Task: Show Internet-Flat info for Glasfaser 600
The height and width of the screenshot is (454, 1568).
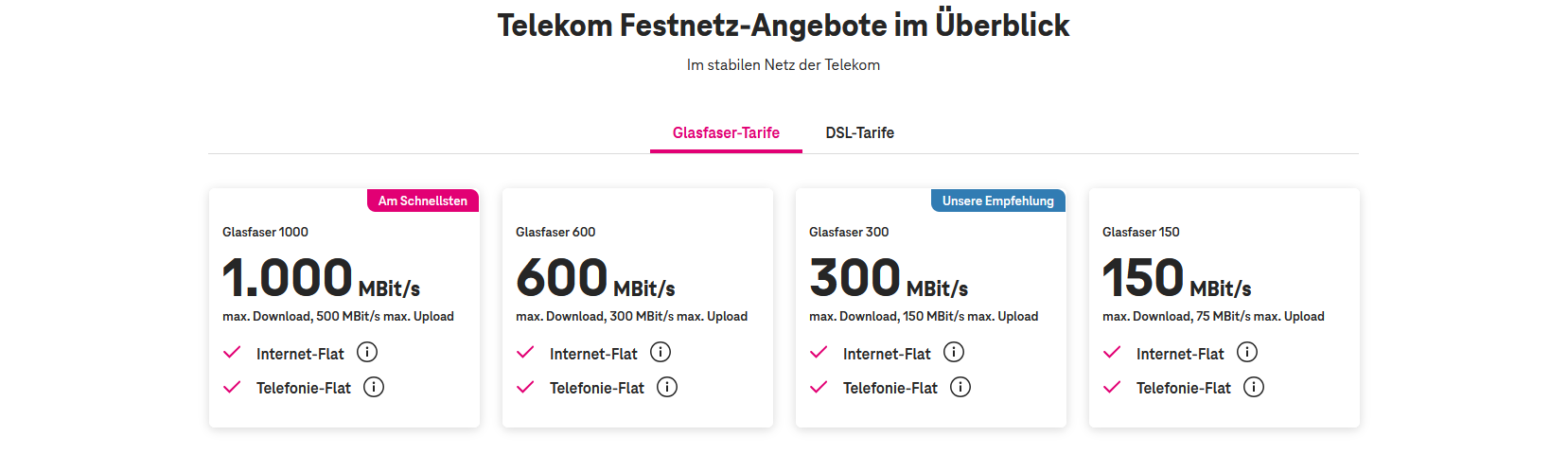Action: tap(661, 352)
